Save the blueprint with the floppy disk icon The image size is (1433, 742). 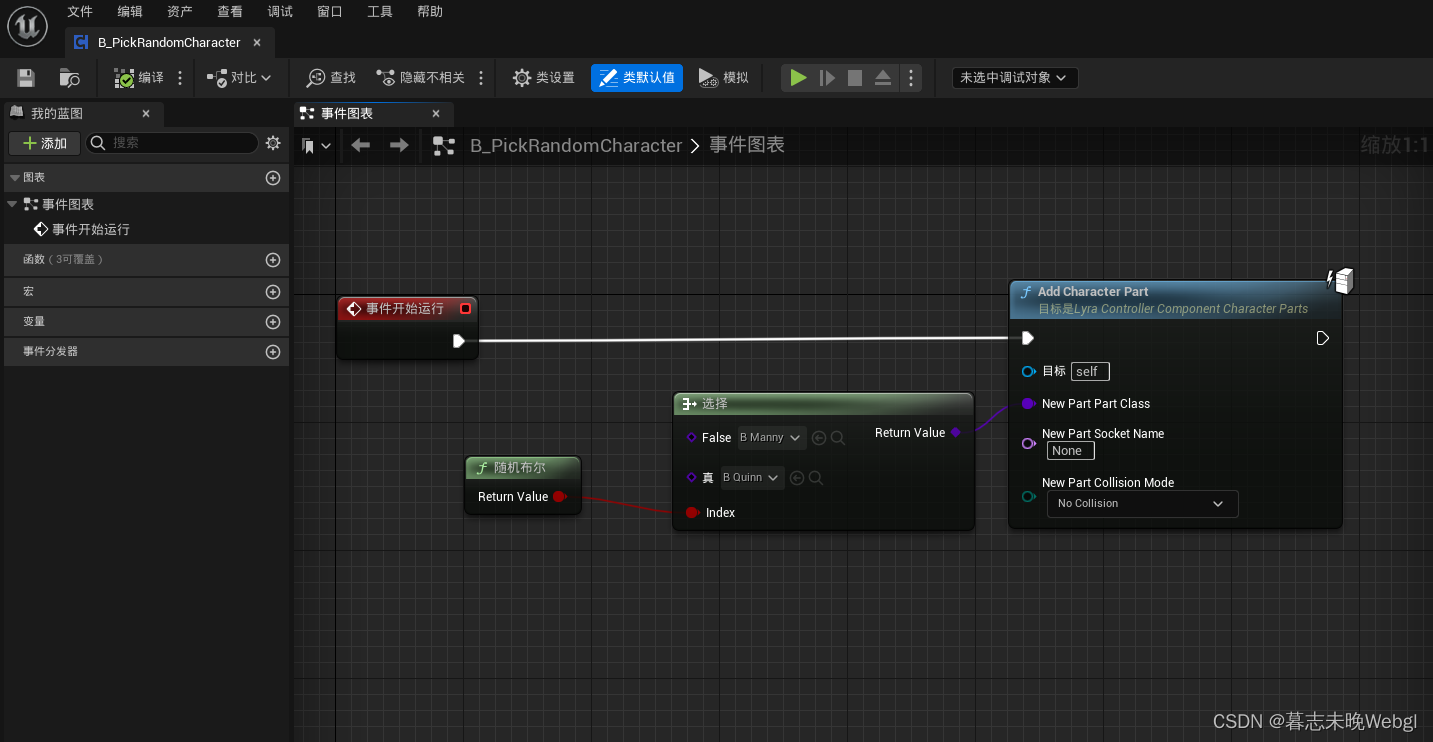(26, 78)
